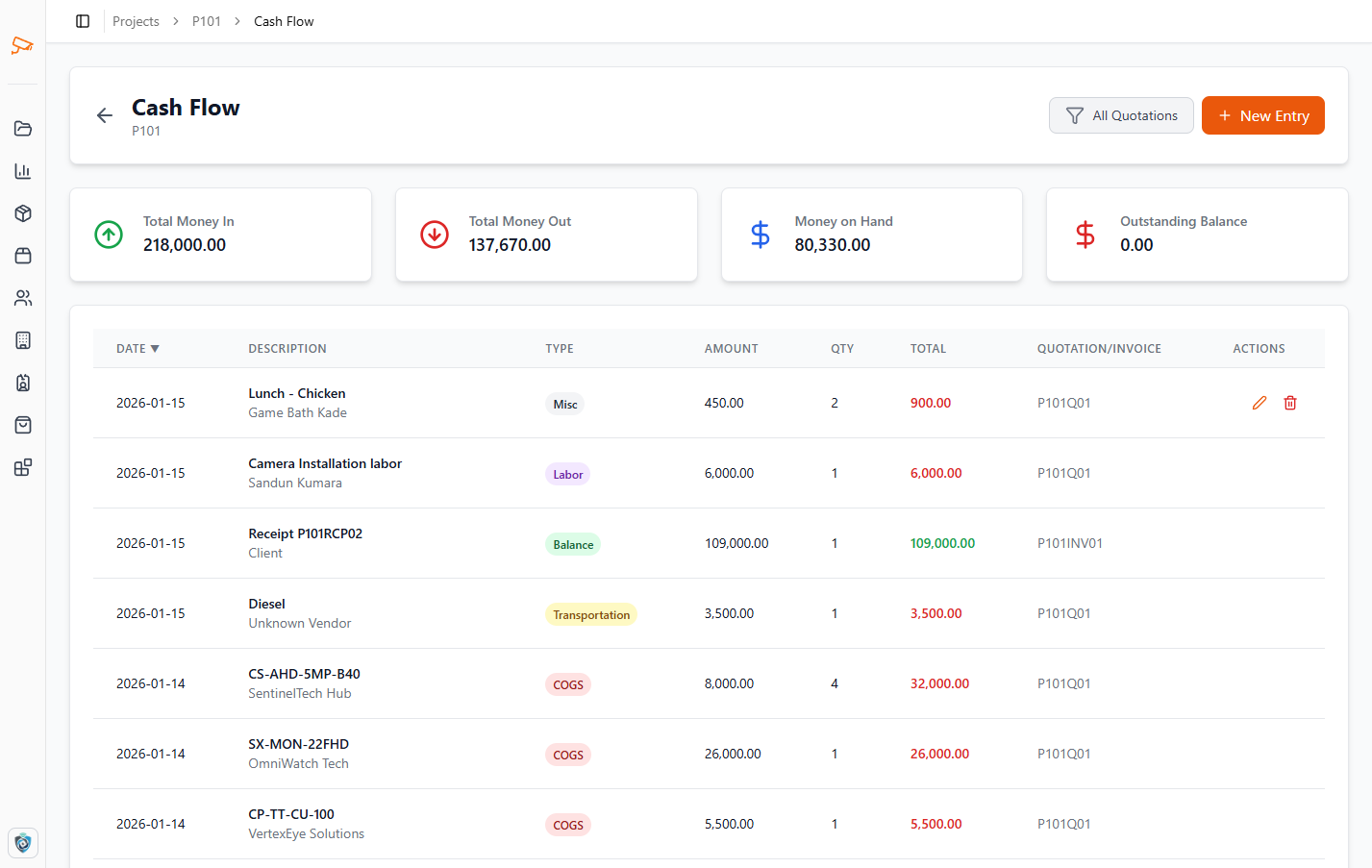This screenshot has height=868, width=1372.
Task: Open the users icon in sidebar
Action: [23, 298]
